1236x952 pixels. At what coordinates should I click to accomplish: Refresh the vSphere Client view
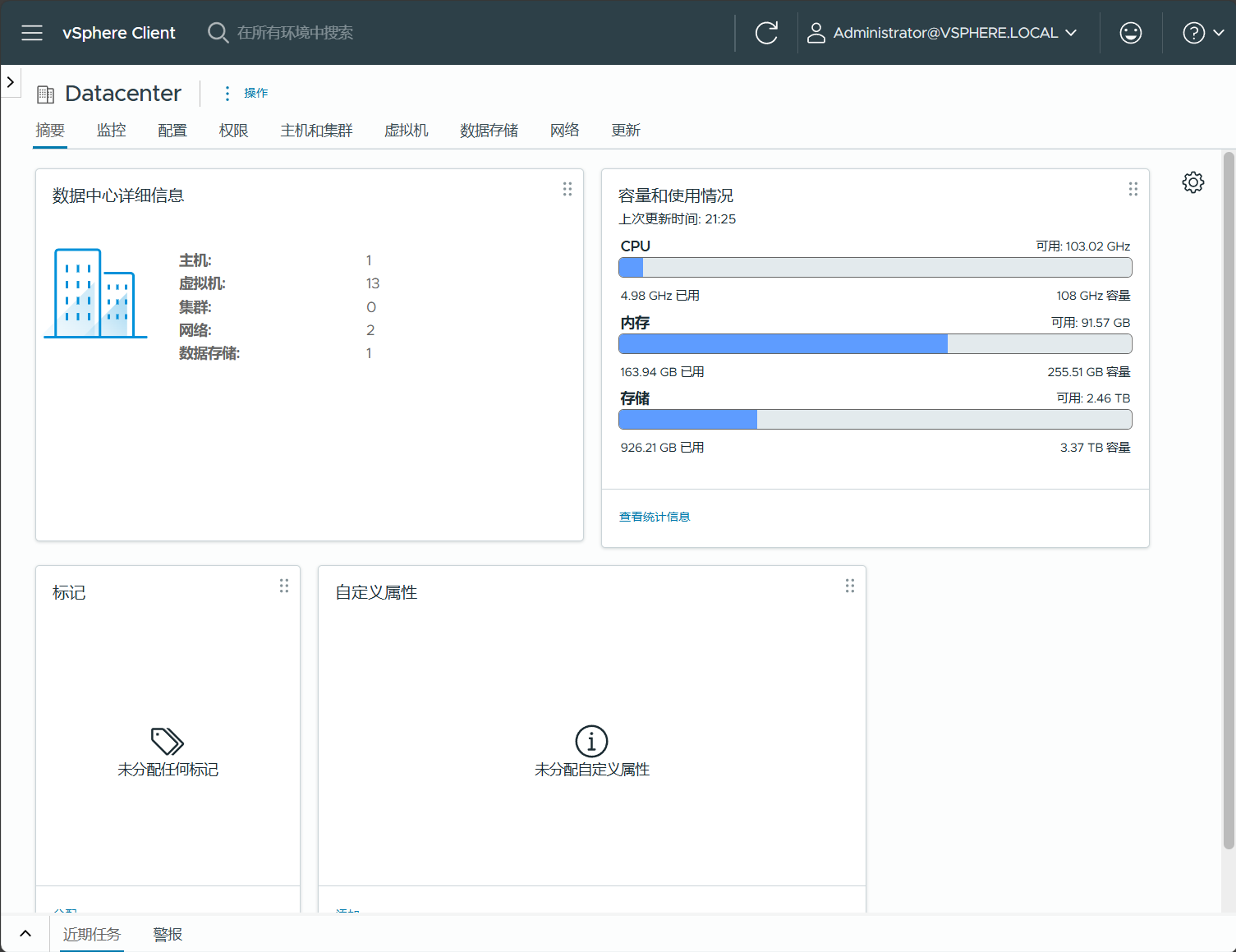coord(766,33)
